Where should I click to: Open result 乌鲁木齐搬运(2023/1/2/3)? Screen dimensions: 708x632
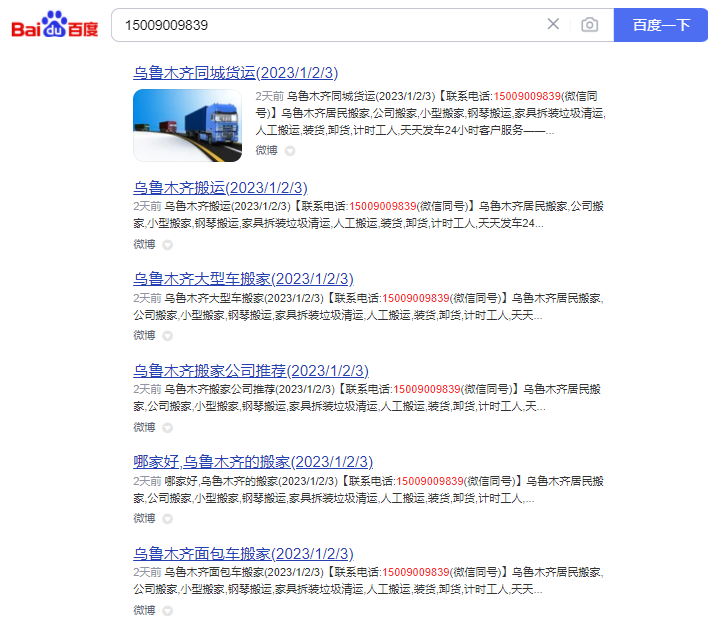[x=220, y=187]
